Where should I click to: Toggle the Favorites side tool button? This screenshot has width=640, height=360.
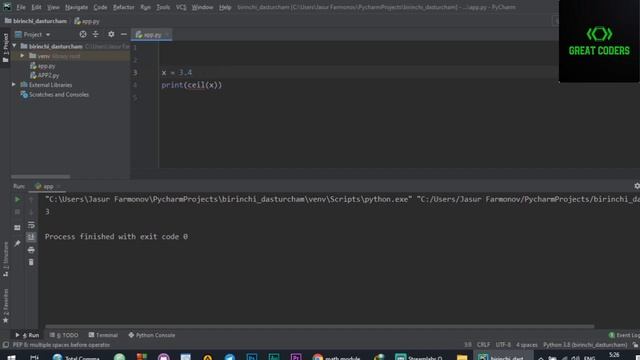point(5,306)
